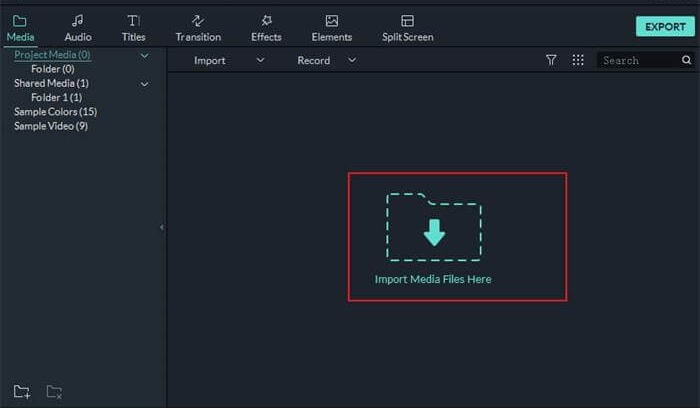Open the Elements tab icon
Image resolution: width=700 pixels, height=408 pixels.
[331, 21]
